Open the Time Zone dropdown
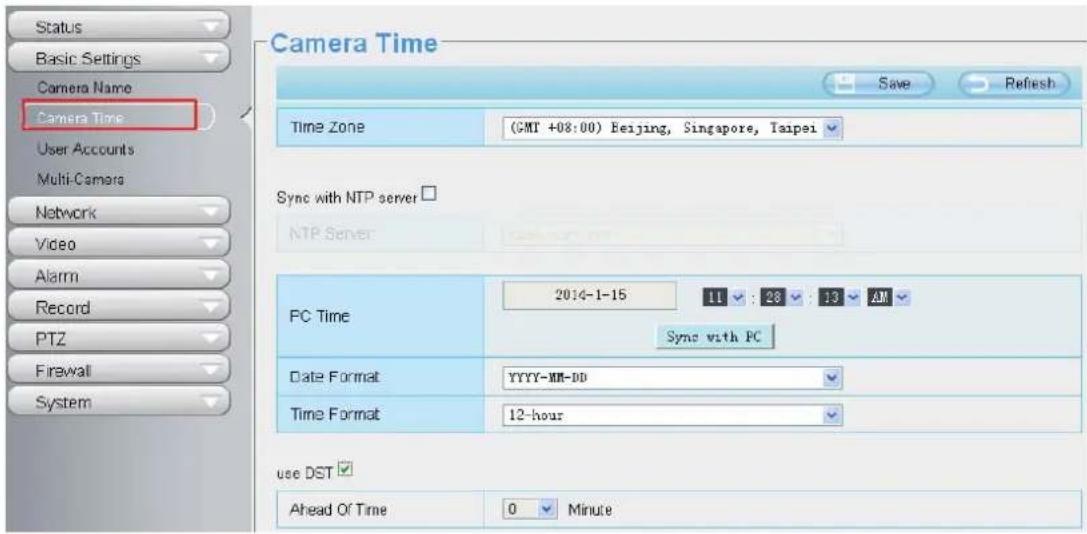 coord(670,128)
